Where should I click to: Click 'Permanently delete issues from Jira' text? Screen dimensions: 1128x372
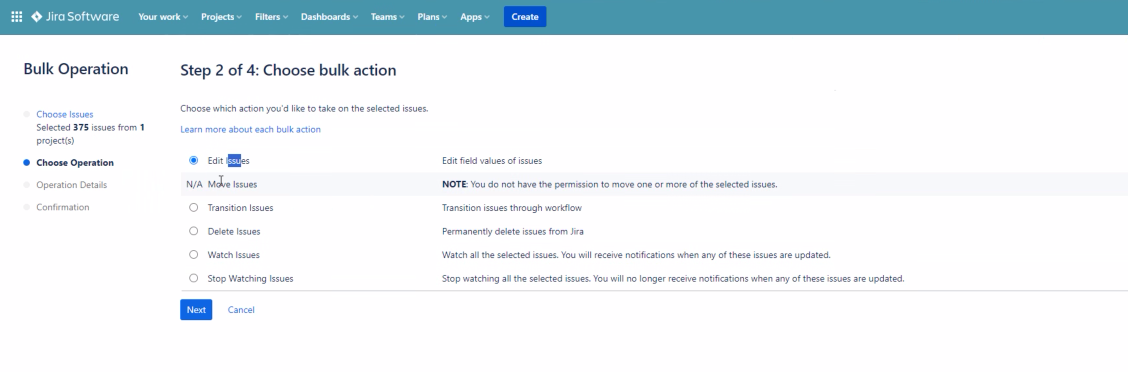pyautogui.click(x=512, y=232)
